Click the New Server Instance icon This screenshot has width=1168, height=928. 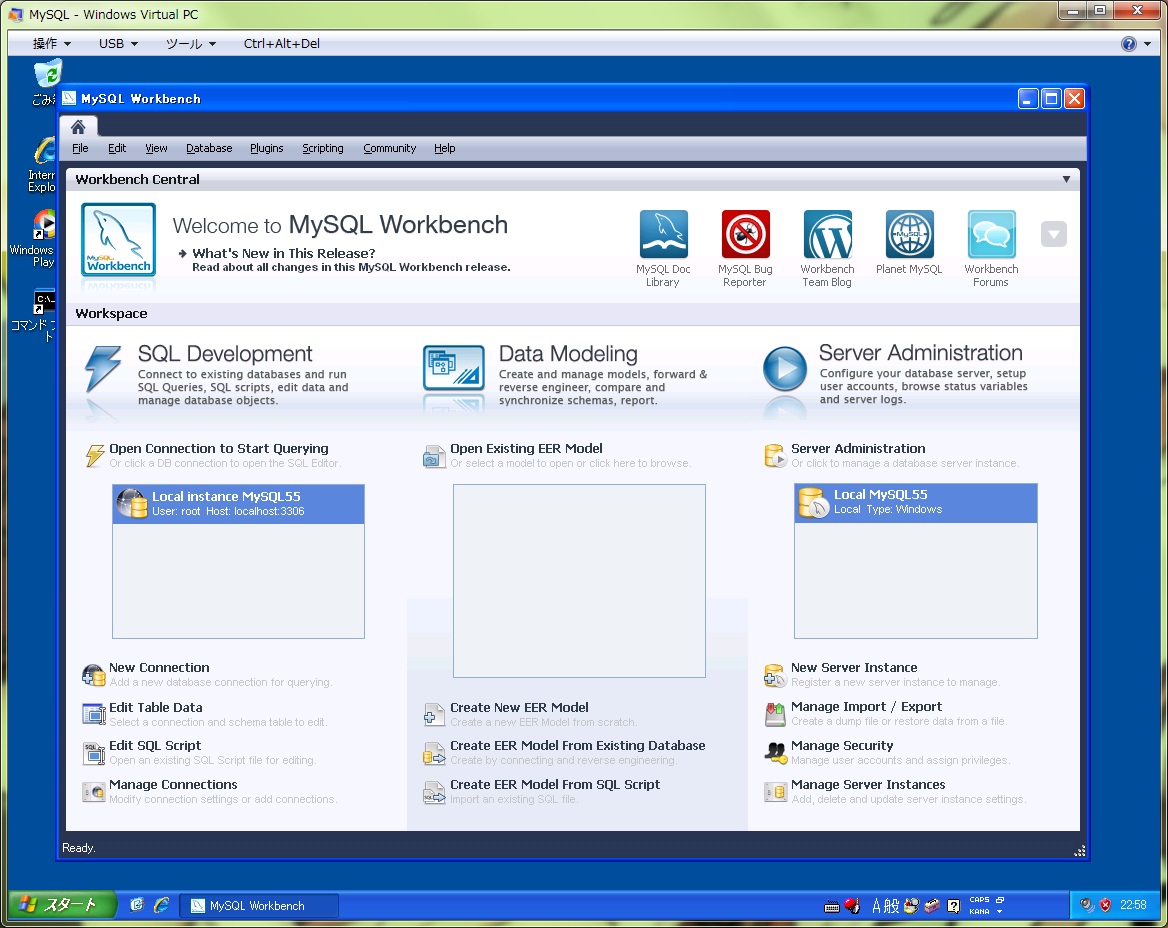point(775,675)
